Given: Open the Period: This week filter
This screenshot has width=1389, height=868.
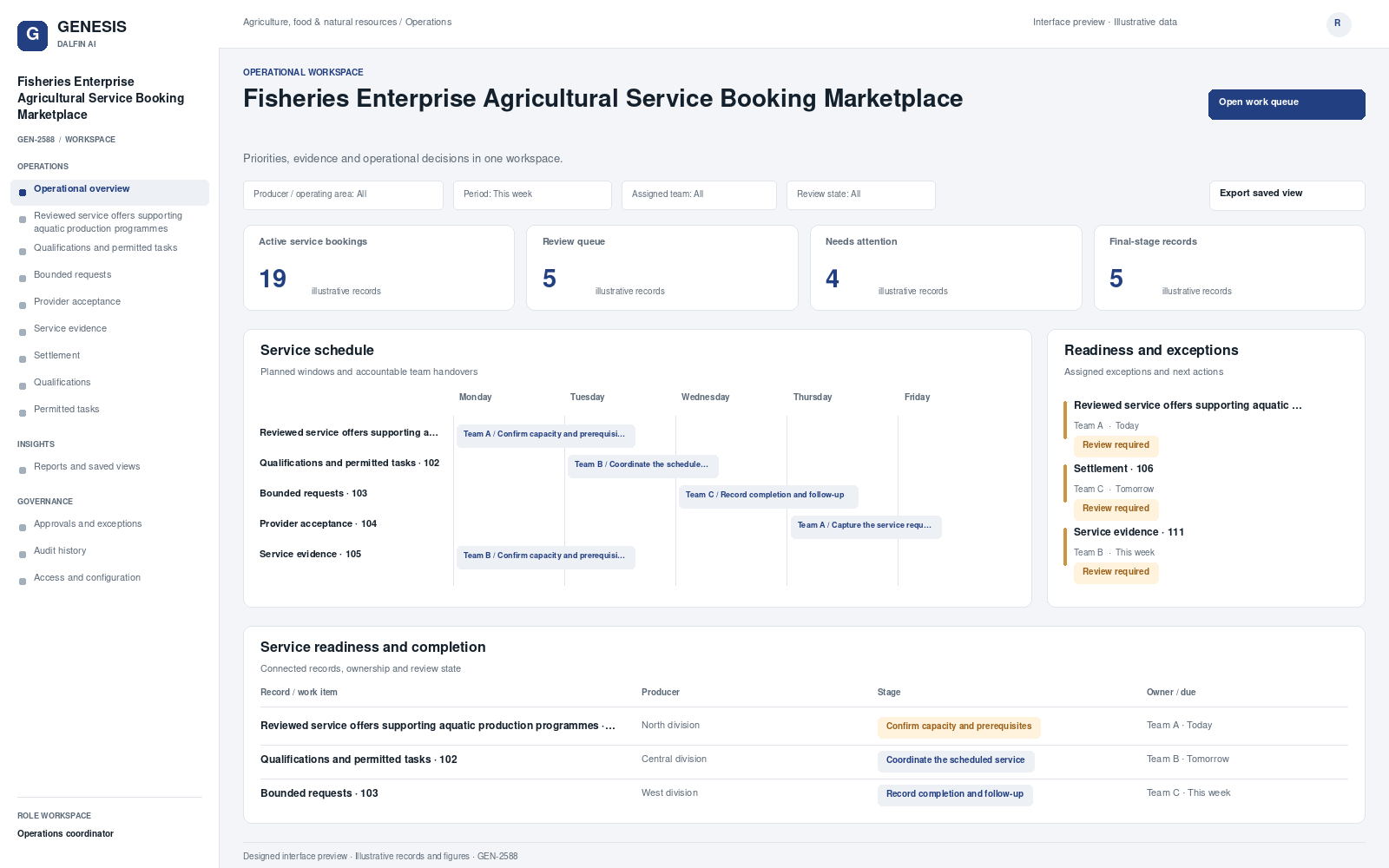Looking at the screenshot, I should pyautogui.click(x=532, y=195).
